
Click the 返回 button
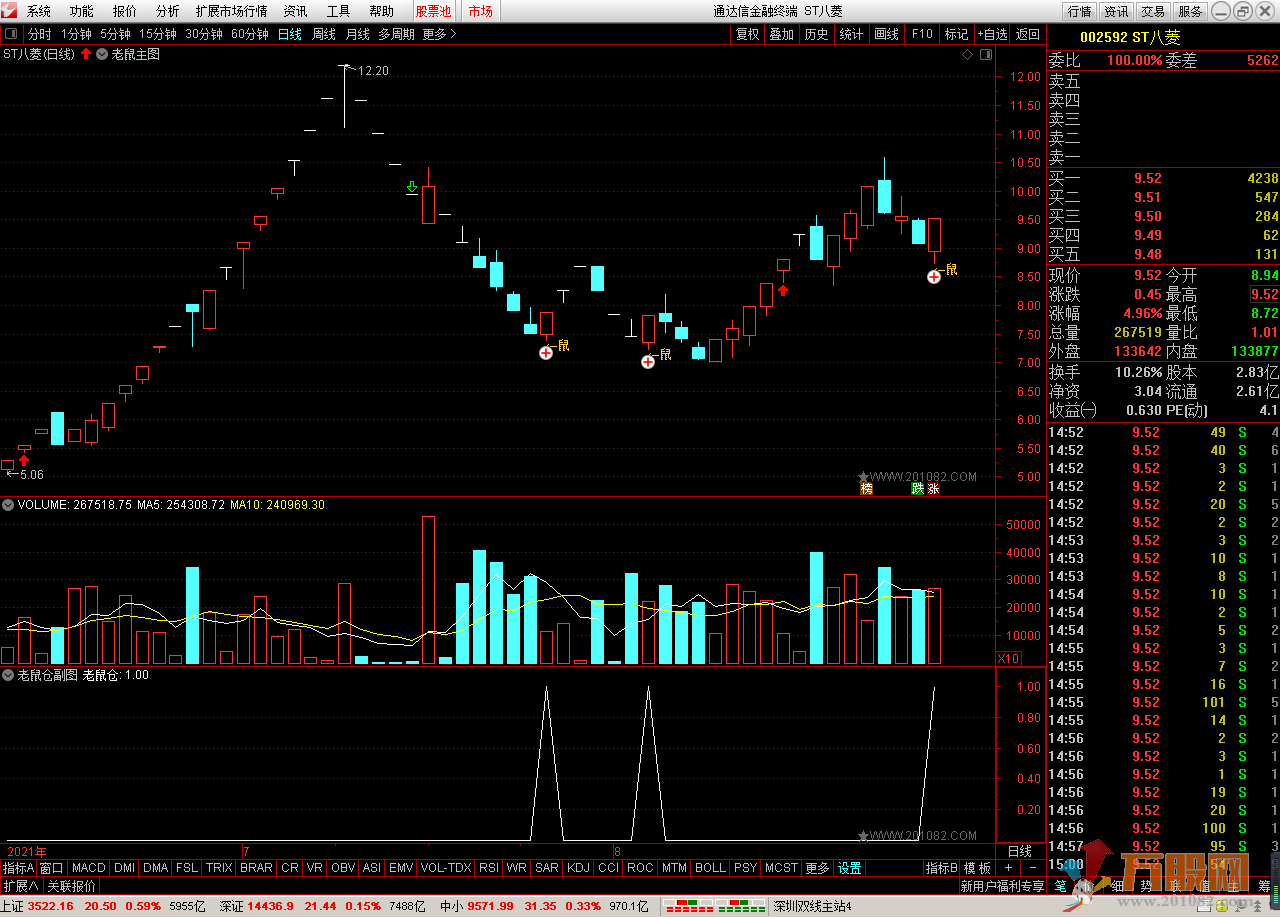click(x=1028, y=34)
